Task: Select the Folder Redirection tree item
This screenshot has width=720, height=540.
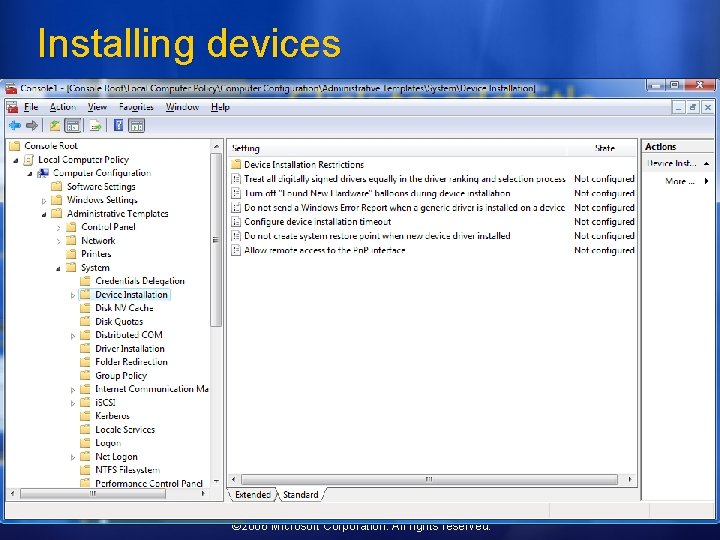Action: [131, 362]
